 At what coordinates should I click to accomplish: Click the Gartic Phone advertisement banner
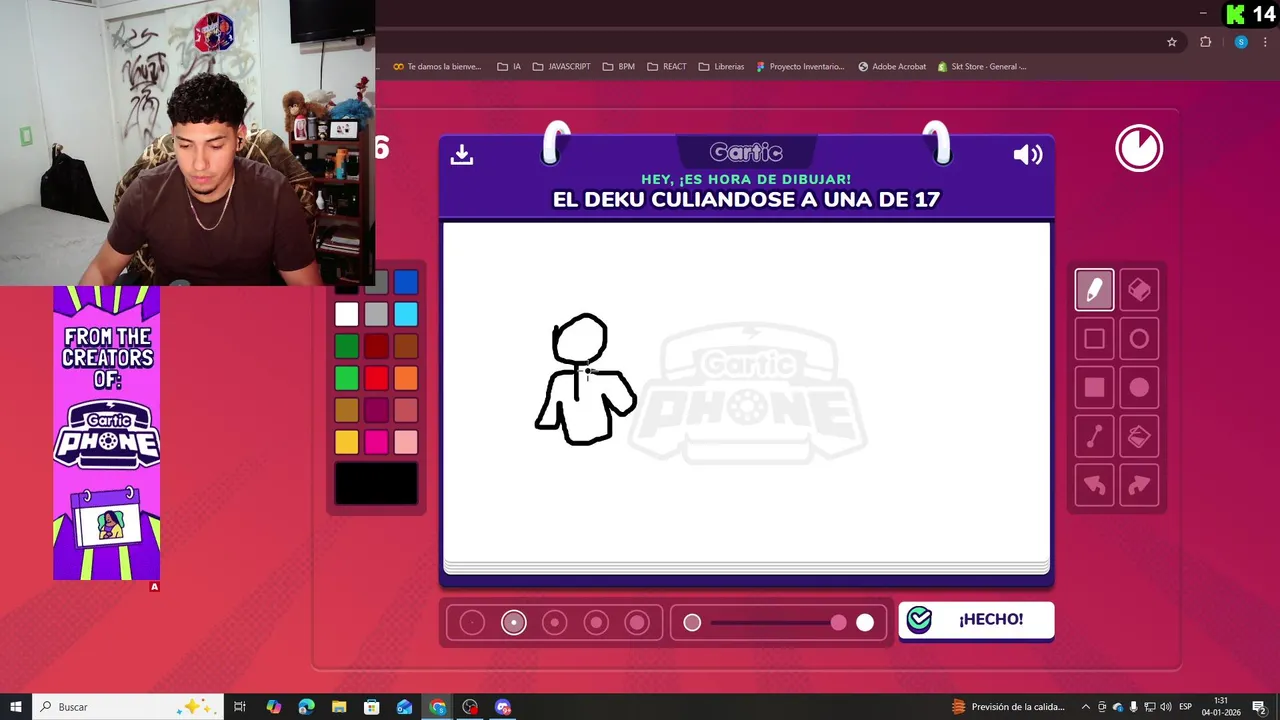107,433
